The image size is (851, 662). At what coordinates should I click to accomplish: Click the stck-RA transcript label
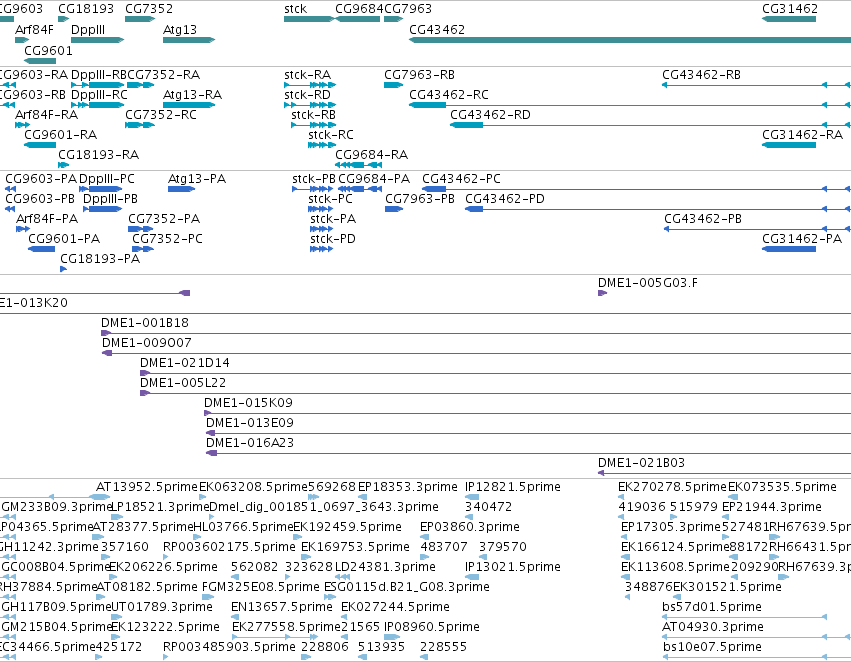pos(307,75)
